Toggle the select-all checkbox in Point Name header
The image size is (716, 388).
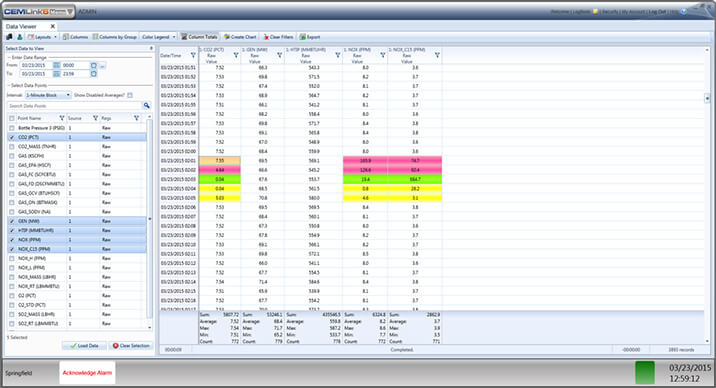11,118
